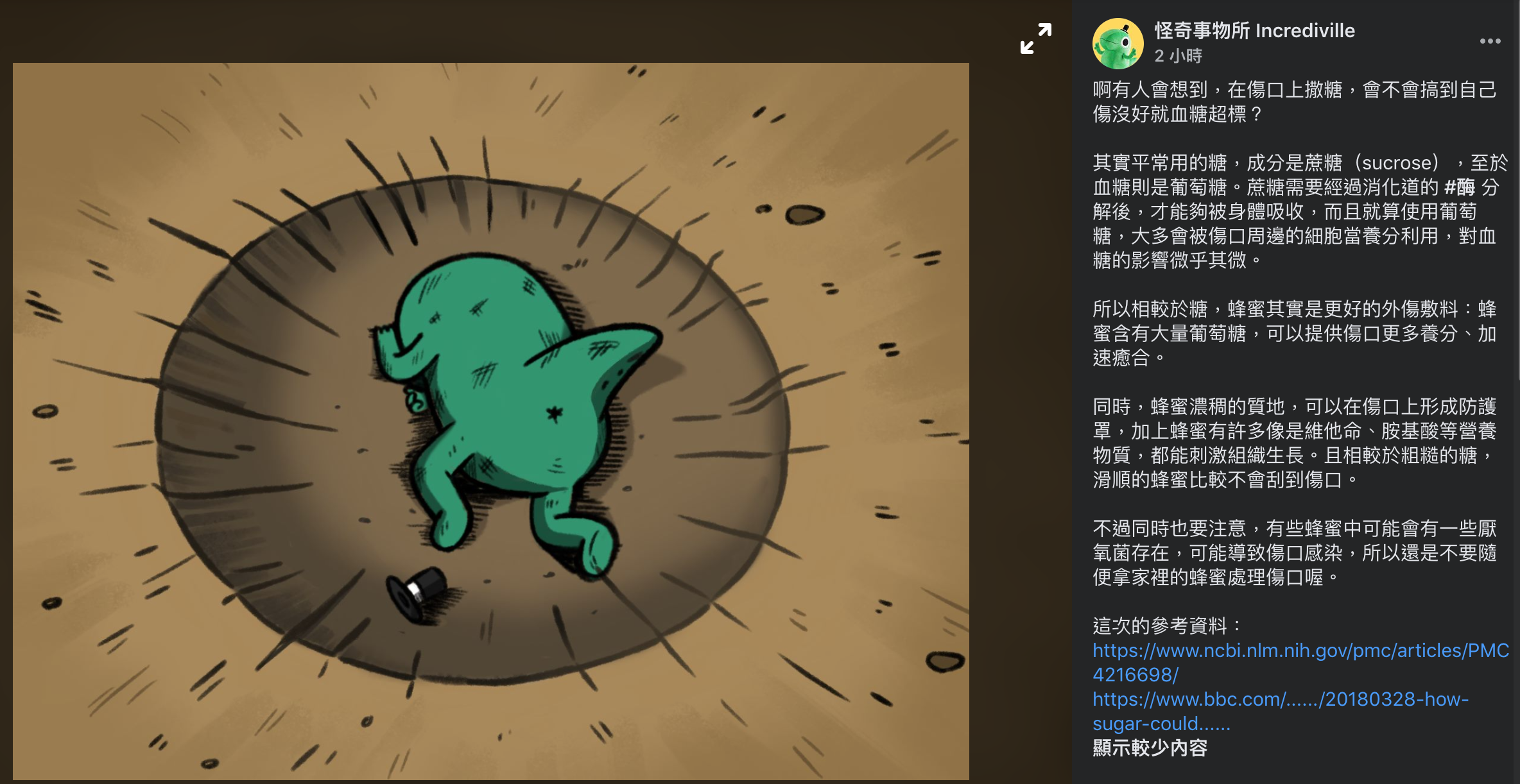Screen dimensions: 1520x784
Task: Click the paragraph beginning 其實平常用的糖
Action: tap(1300, 211)
